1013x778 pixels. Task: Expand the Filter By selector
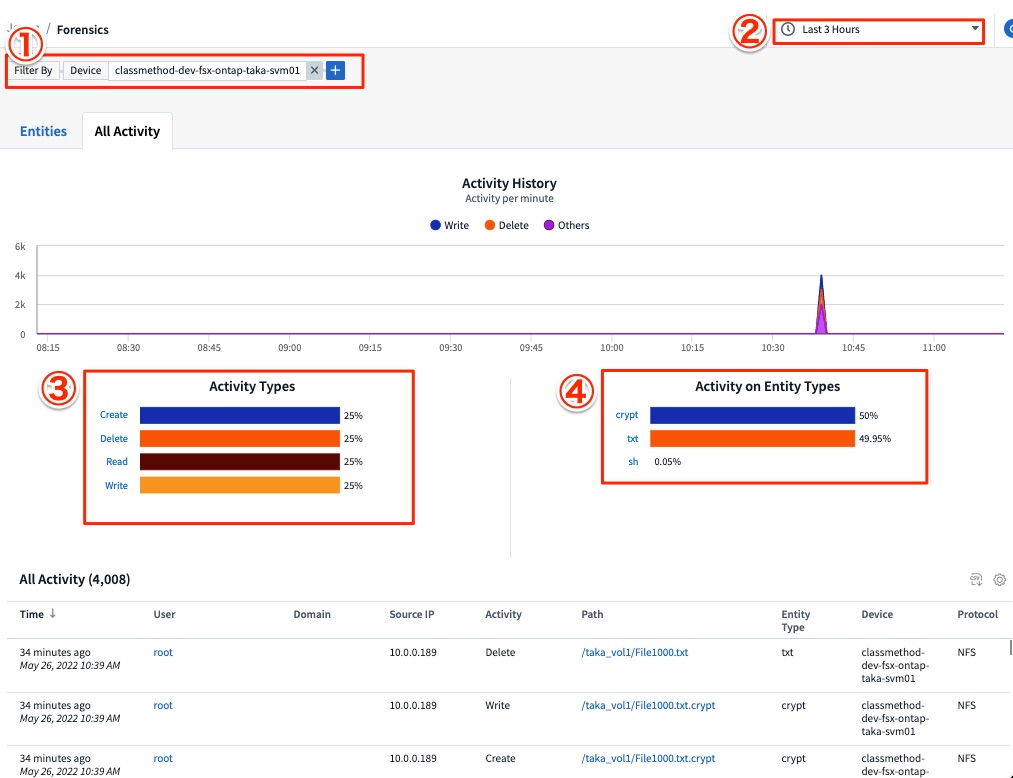(x=33, y=70)
